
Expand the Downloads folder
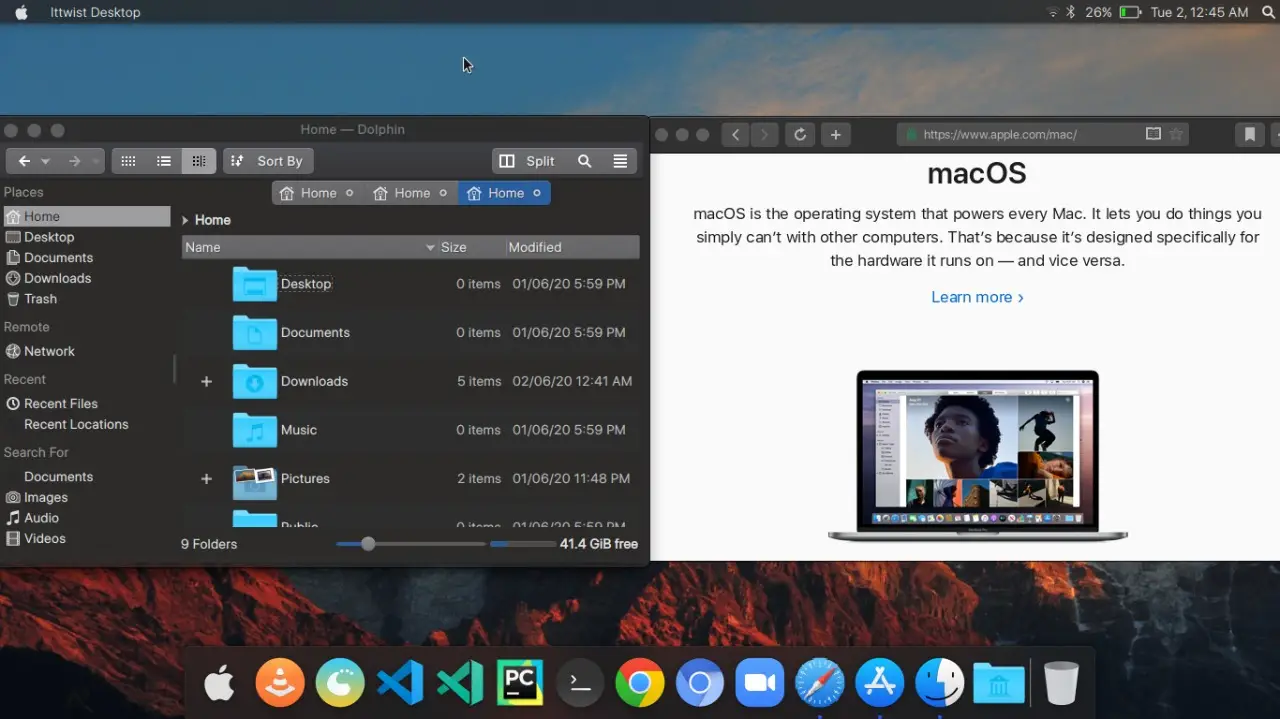[x=206, y=381]
